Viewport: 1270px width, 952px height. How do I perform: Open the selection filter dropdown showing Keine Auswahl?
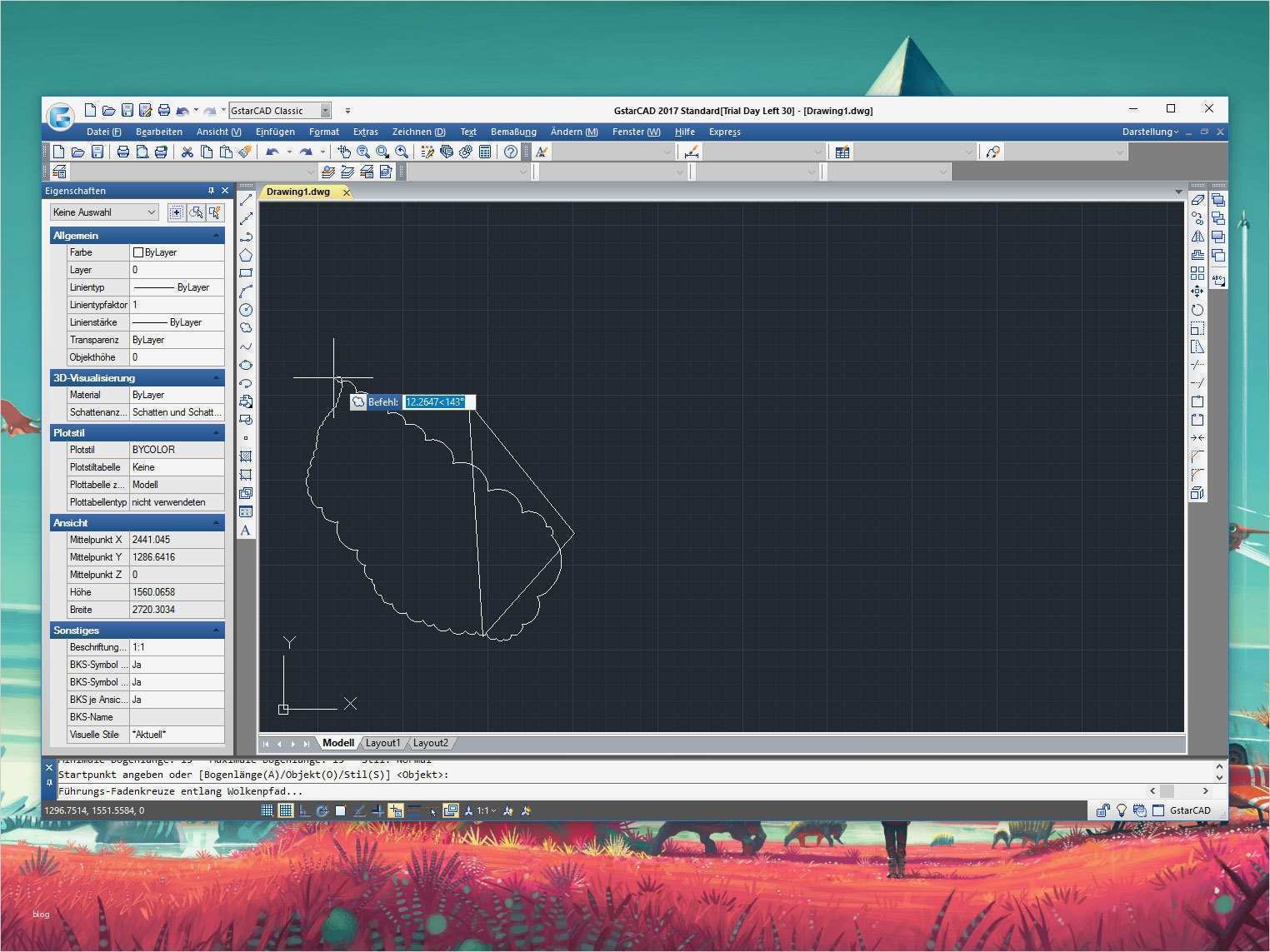click(151, 212)
